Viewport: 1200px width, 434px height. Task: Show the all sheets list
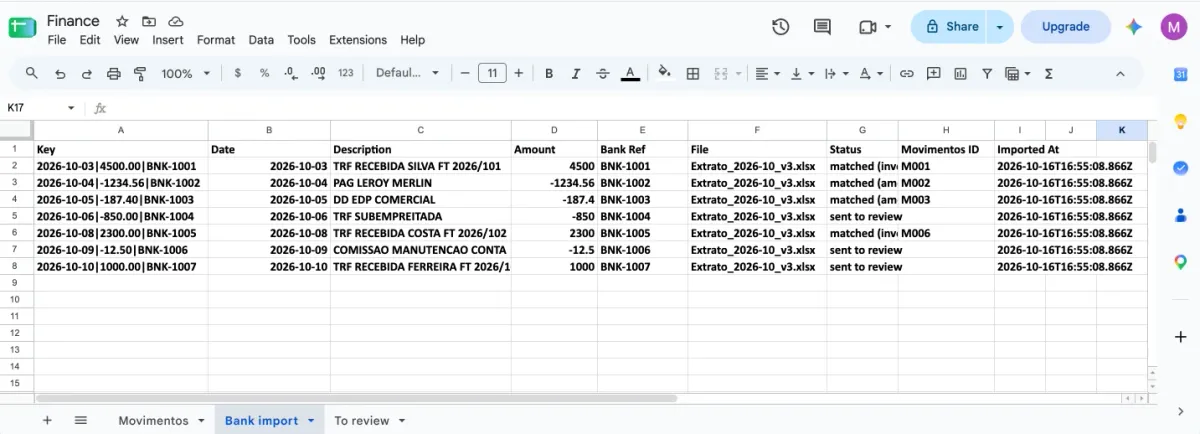[x=81, y=421]
